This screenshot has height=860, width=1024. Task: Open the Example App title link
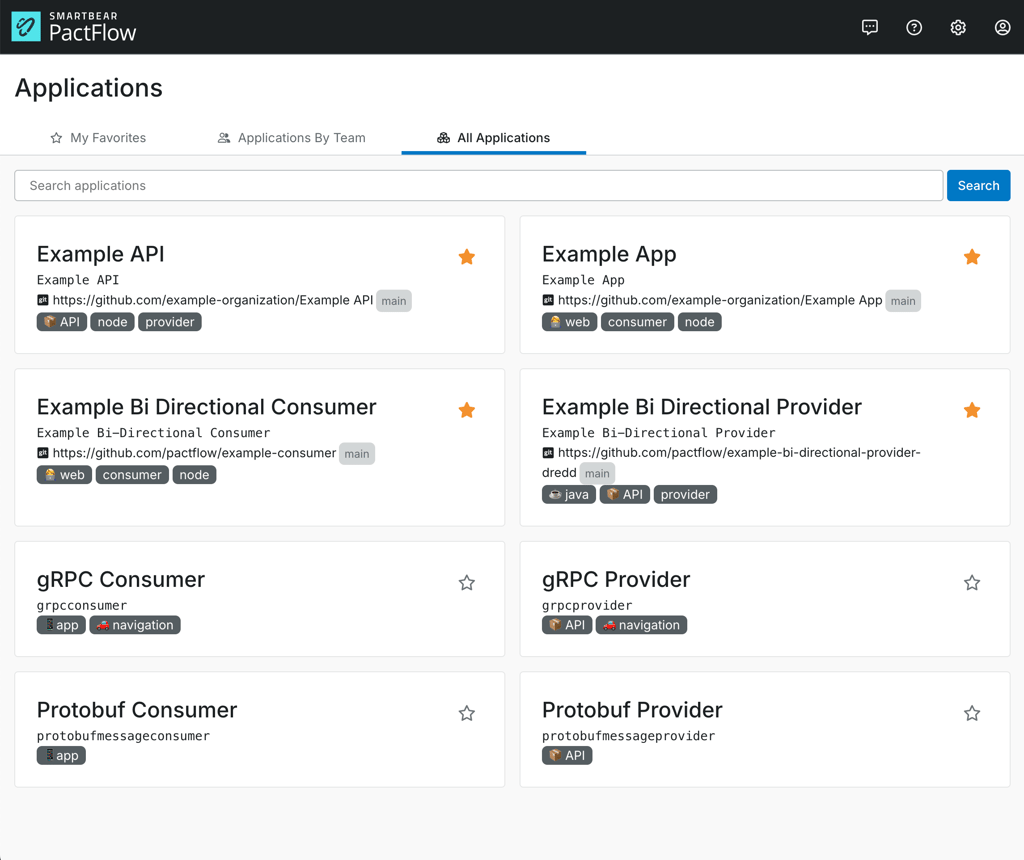(609, 254)
